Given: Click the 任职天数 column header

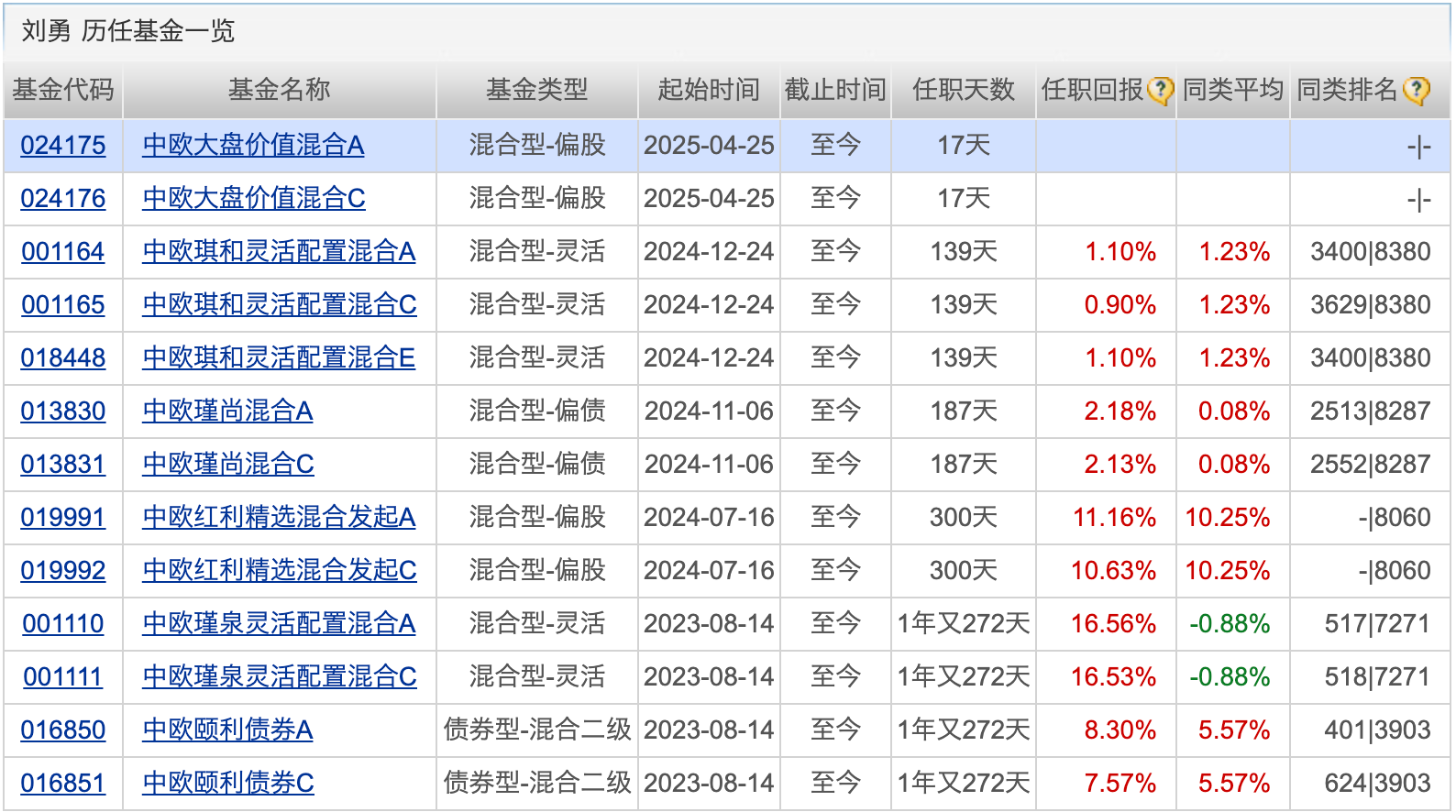Looking at the screenshot, I should click(964, 90).
